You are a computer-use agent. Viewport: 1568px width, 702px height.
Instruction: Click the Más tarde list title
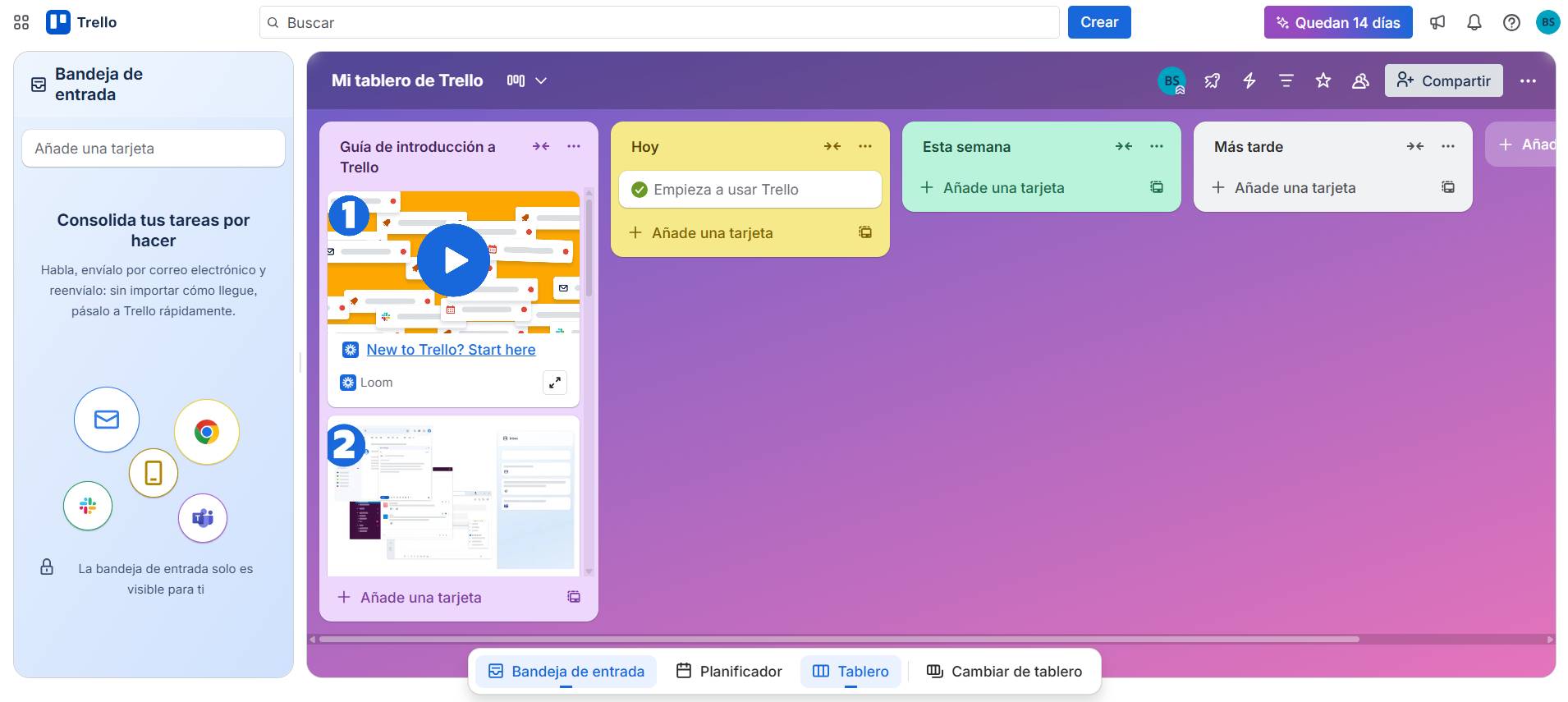1249,147
